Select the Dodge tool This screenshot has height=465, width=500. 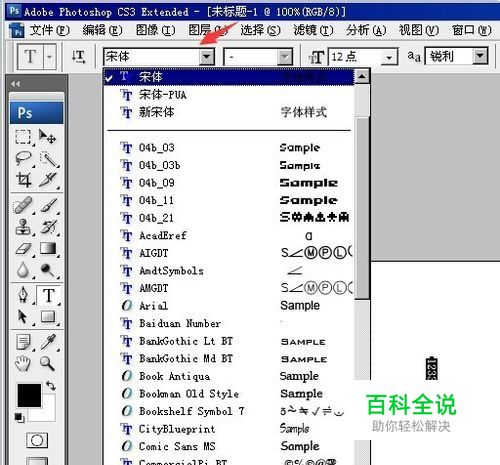coord(48,270)
